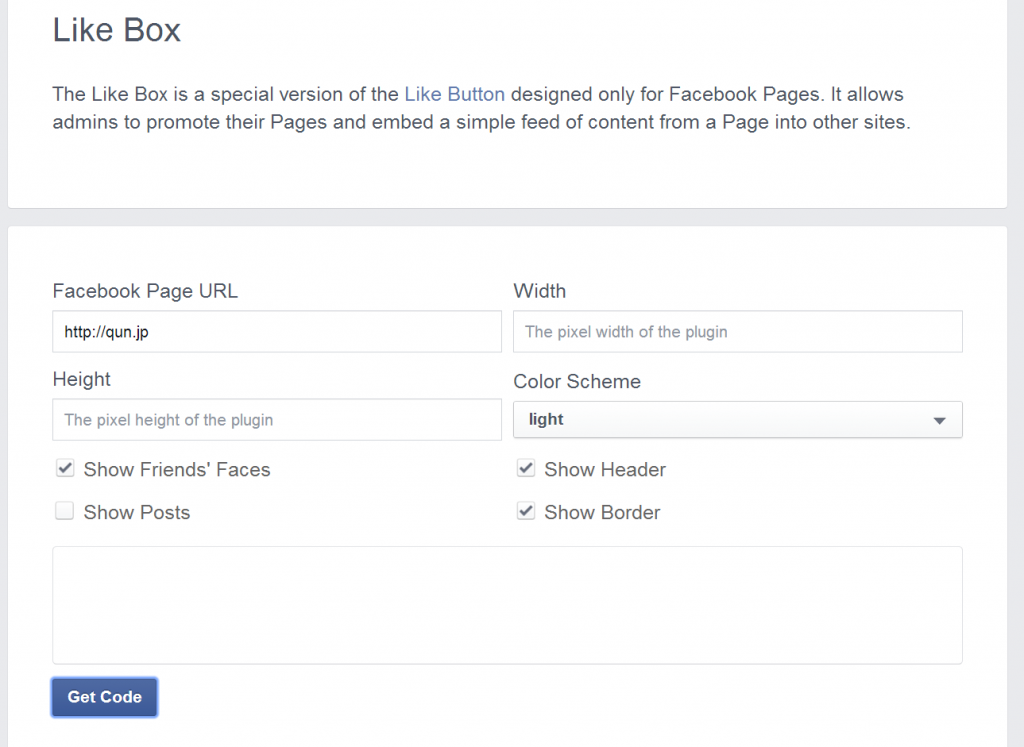Click the Color Scheme dropdown arrow
This screenshot has height=747, width=1024.
pos(939,421)
